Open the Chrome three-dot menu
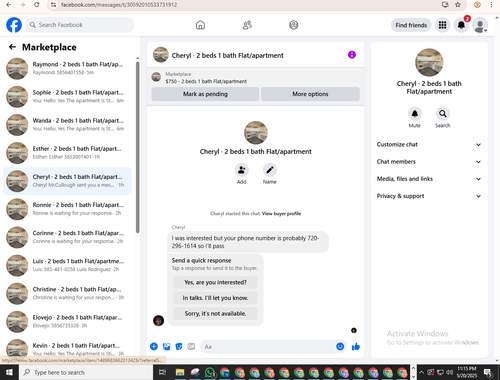The width and height of the screenshot is (500, 380). 491,5
